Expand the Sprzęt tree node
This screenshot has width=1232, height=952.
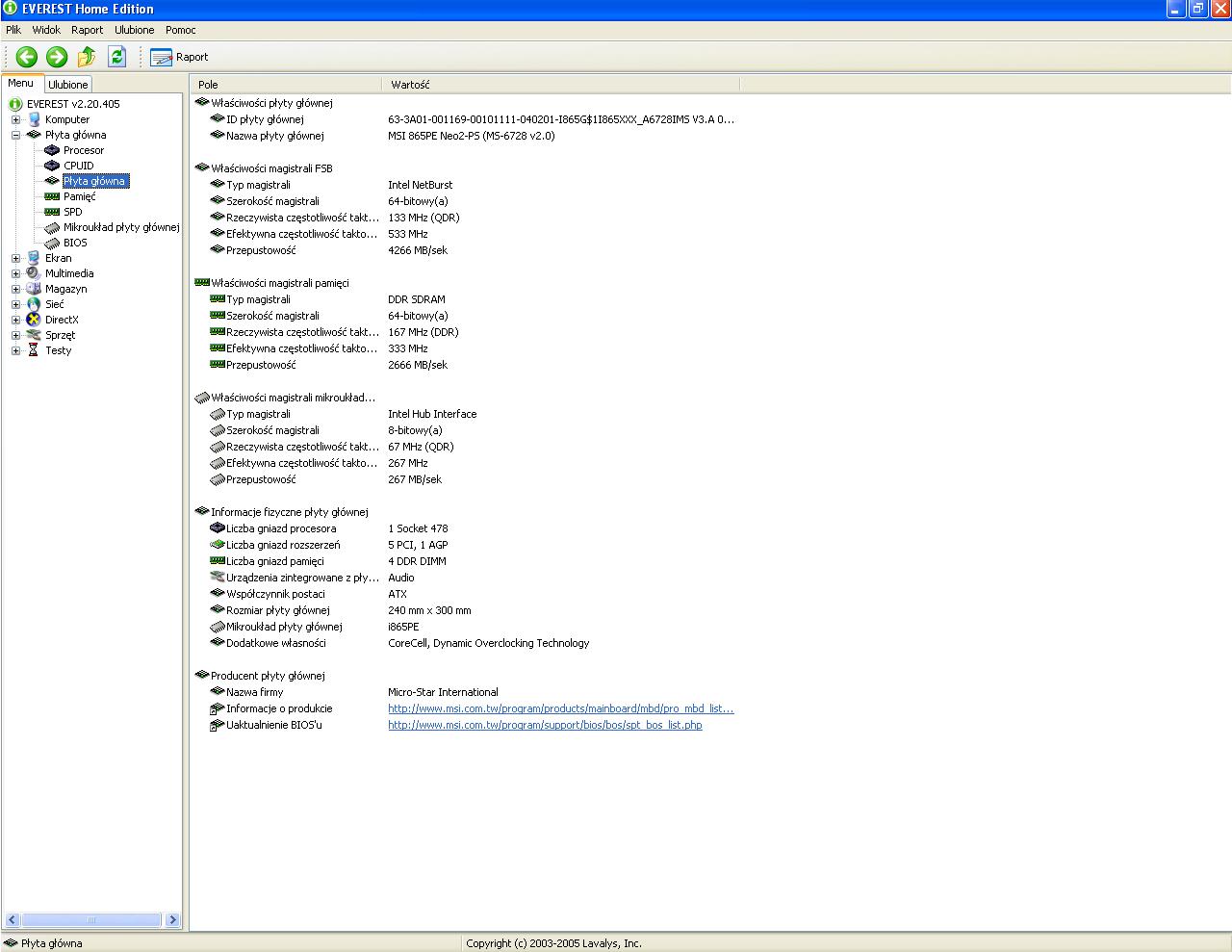tap(15, 335)
